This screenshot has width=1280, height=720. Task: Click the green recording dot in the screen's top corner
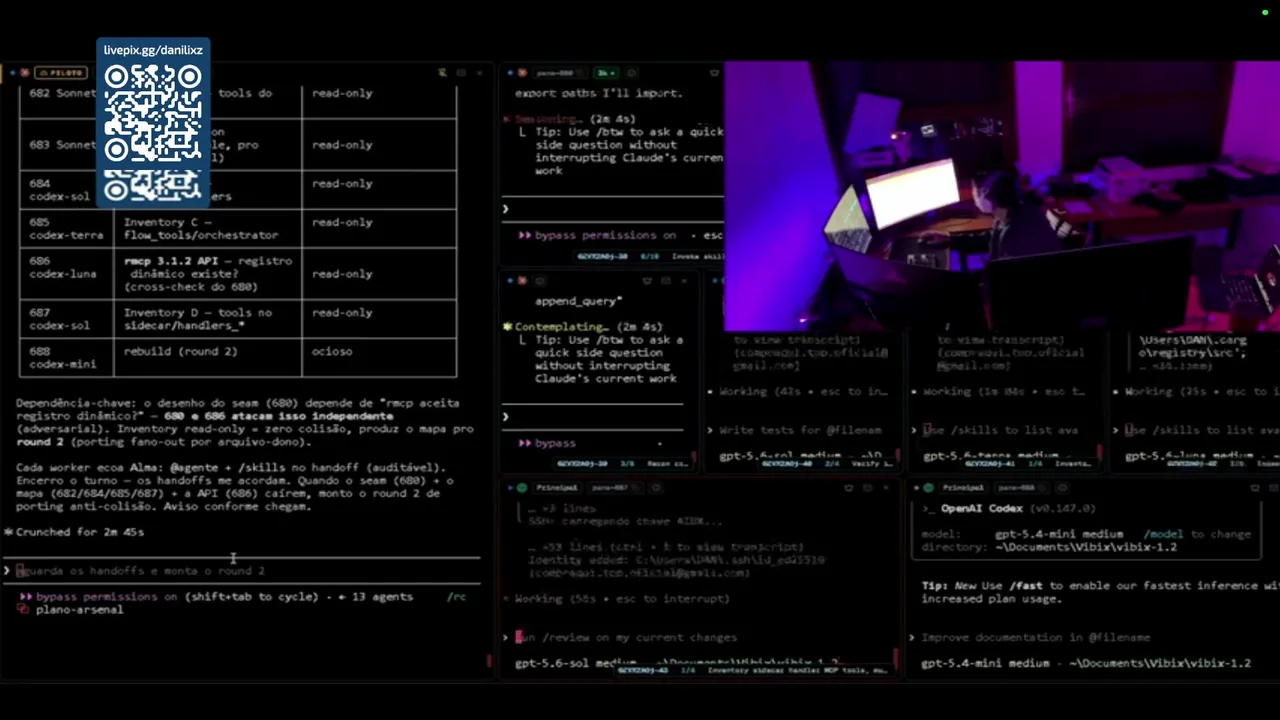[1265, 13]
